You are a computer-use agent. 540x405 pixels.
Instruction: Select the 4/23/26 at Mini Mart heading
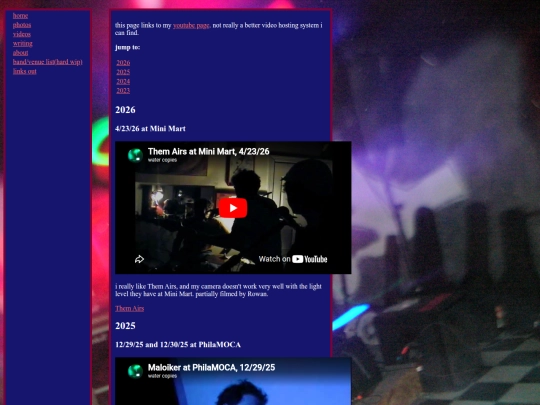[x=150, y=129]
